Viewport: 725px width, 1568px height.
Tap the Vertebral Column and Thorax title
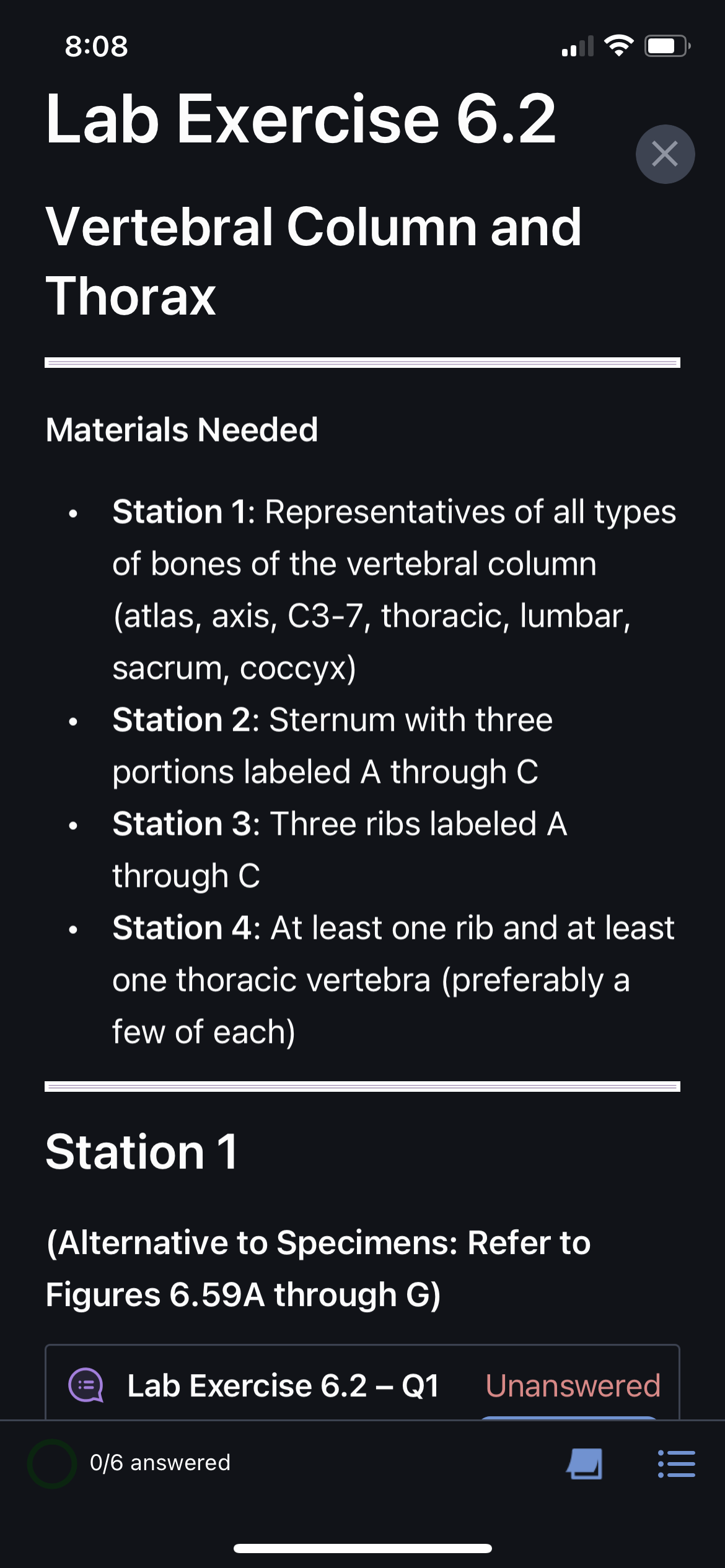pos(314,261)
